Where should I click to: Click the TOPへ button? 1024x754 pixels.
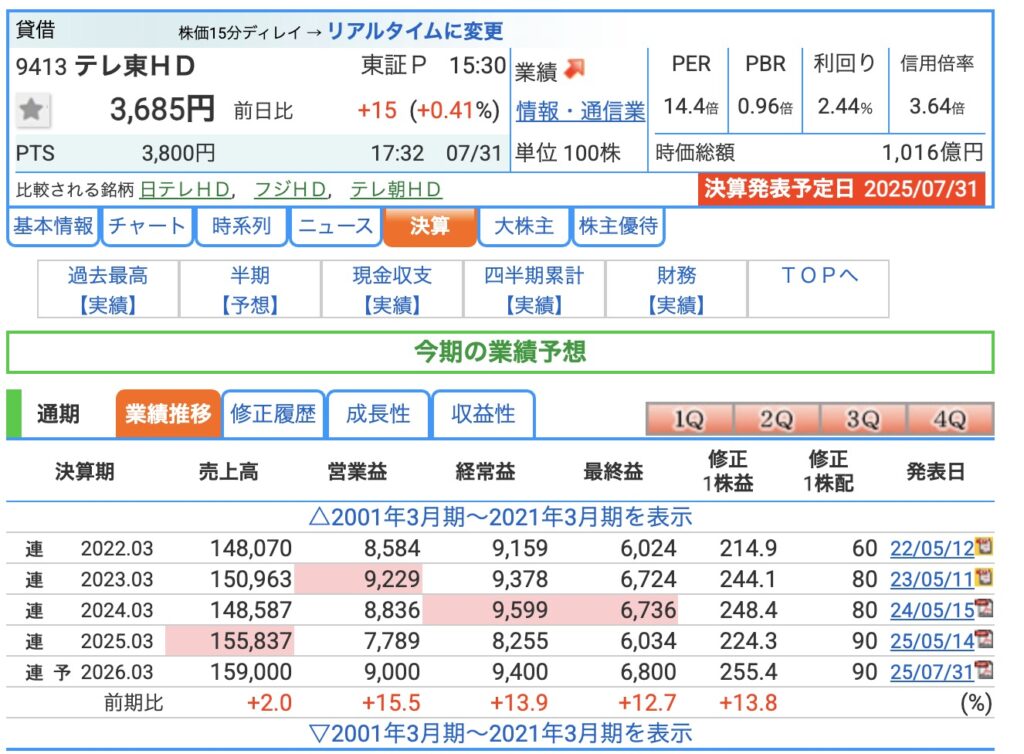[x=818, y=289]
